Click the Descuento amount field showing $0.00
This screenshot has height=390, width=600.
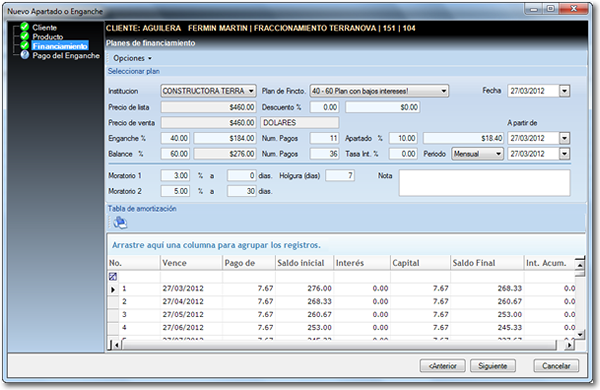tap(382, 107)
